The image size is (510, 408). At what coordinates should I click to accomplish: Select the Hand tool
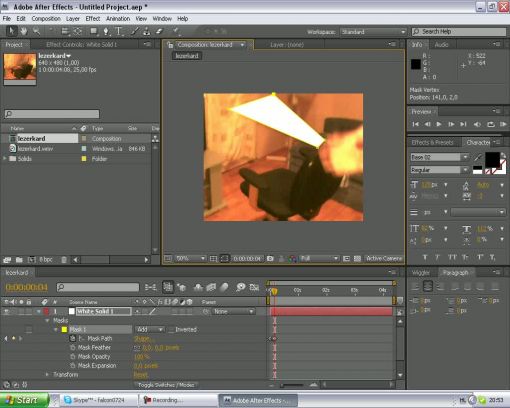pos(24,31)
